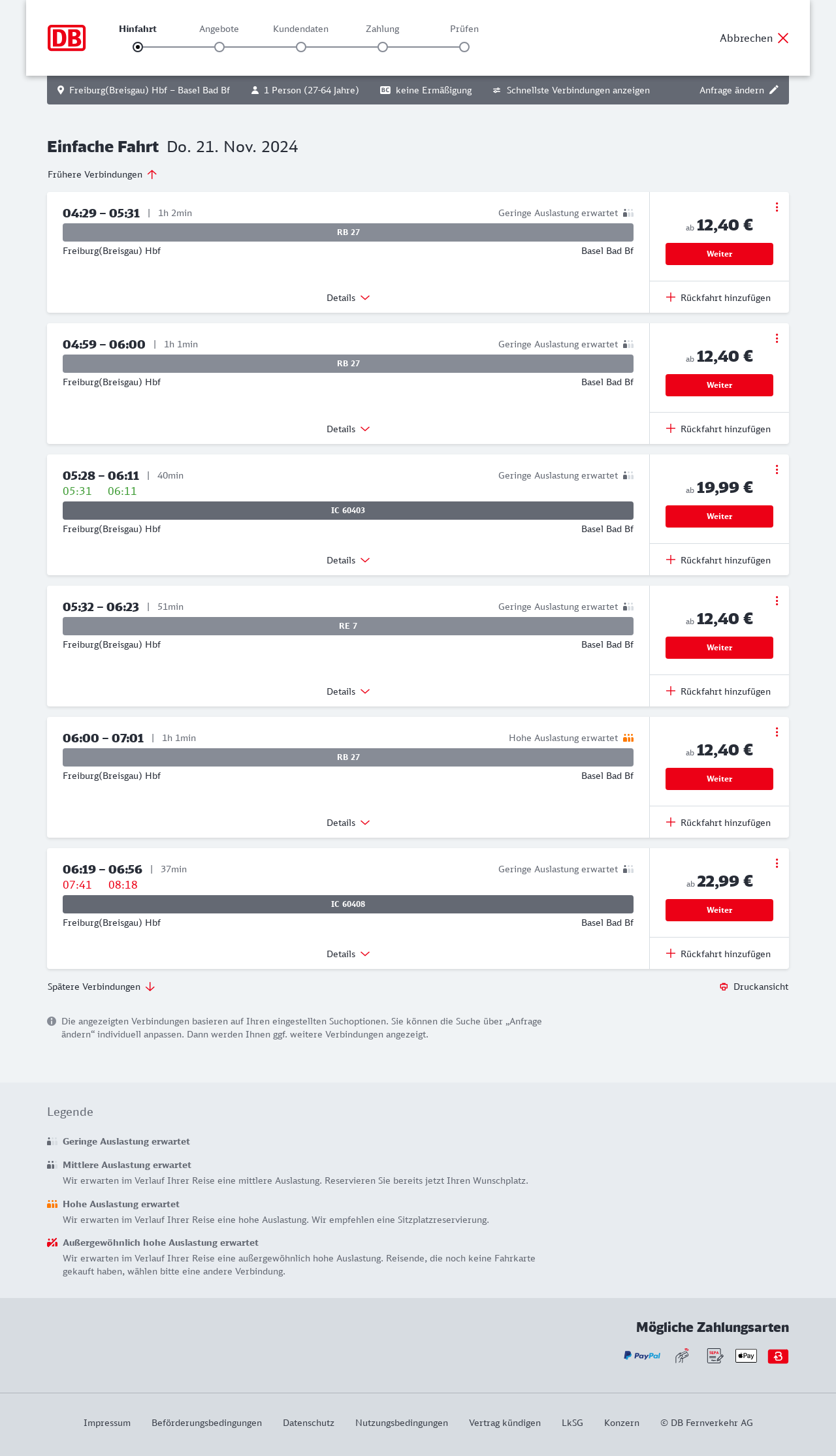Expand Details for the IC 60408 connection
Image resolution: width=836 pixels, height=1456 pixels.
pos(348,954)
